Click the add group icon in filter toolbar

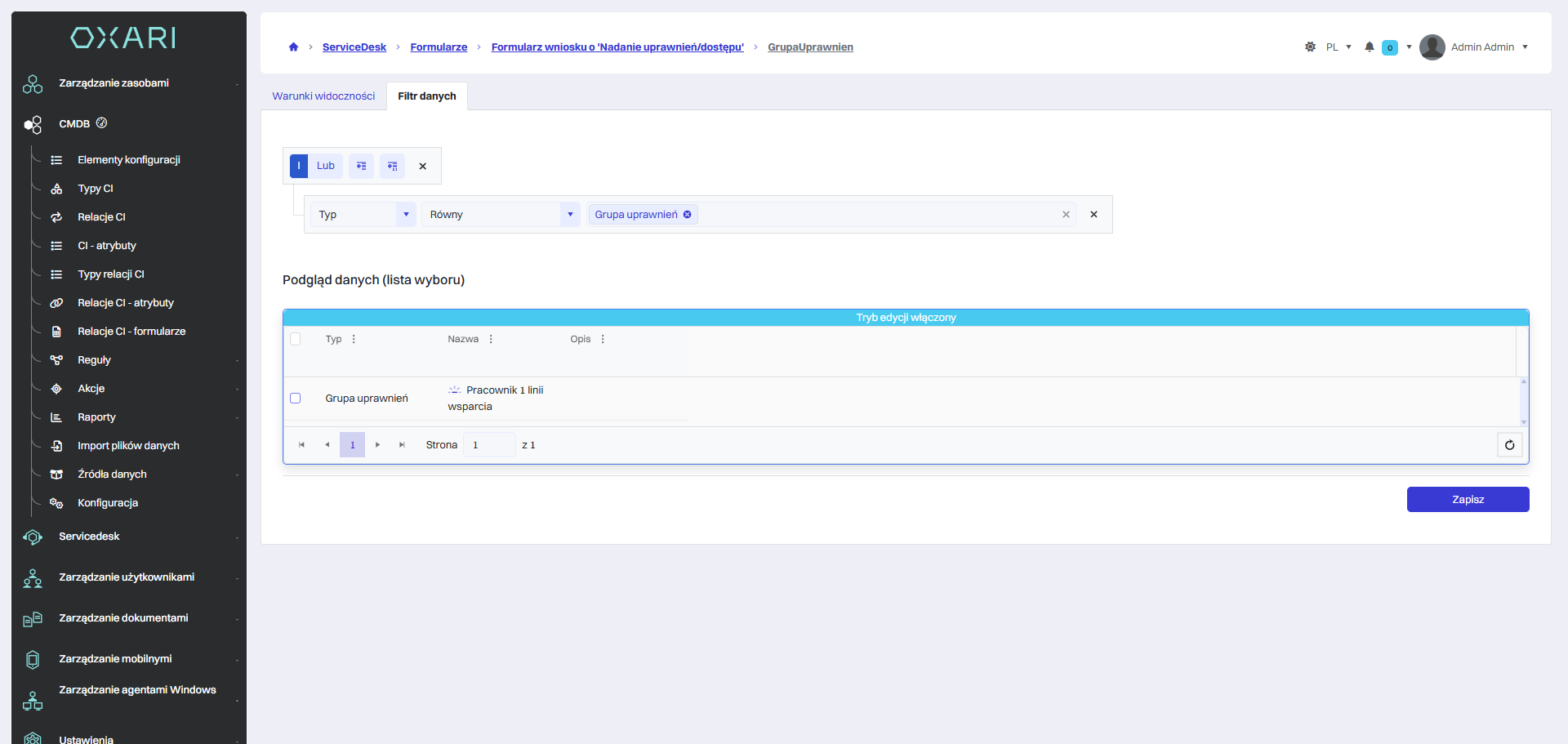(x=392, y=166)
